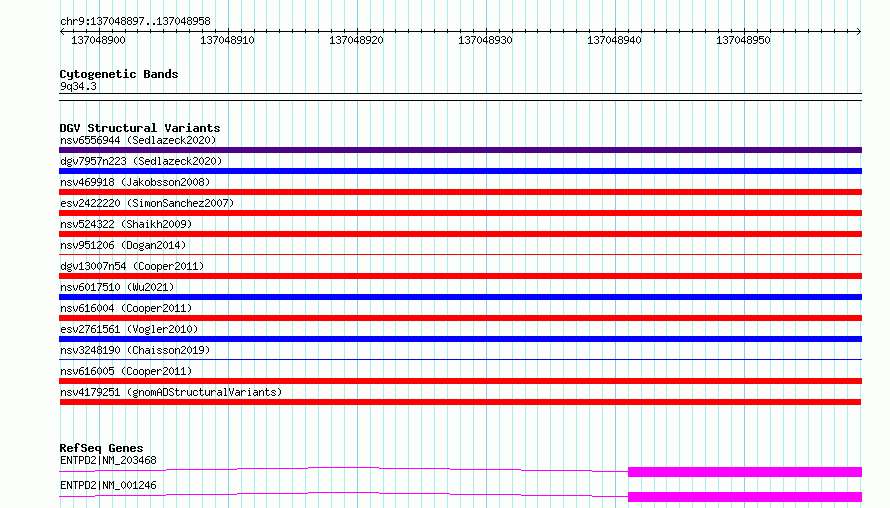This screenshot has height=508, width=890.
Task: Select the esv2761561 (Vogler2010) label
Action: [x=129, y=329]
